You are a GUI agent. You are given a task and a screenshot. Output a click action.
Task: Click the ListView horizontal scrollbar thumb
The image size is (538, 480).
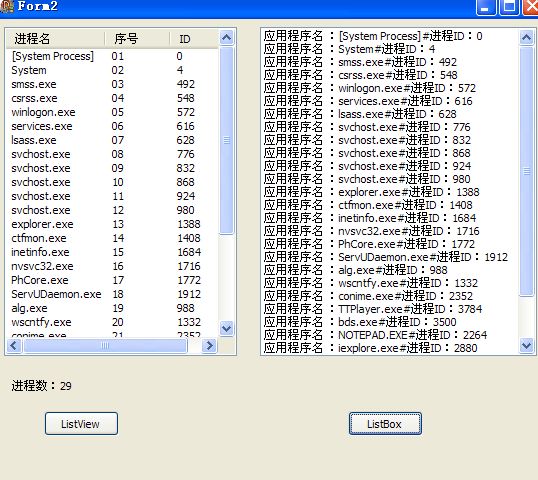click(105, 346)
